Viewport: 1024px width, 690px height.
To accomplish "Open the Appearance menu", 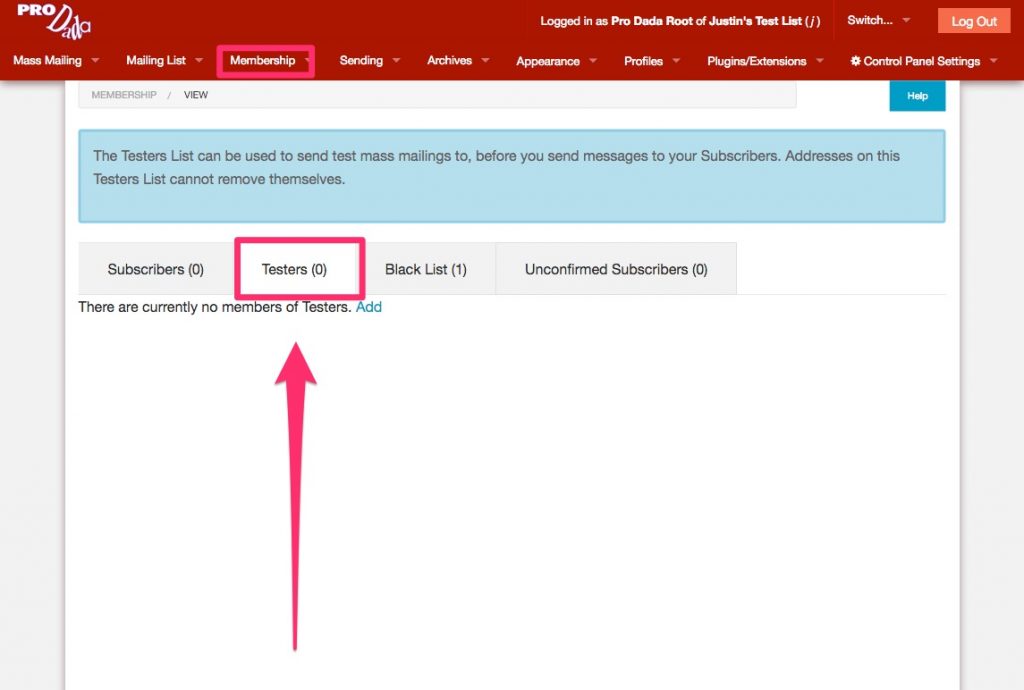I will 548,61.
